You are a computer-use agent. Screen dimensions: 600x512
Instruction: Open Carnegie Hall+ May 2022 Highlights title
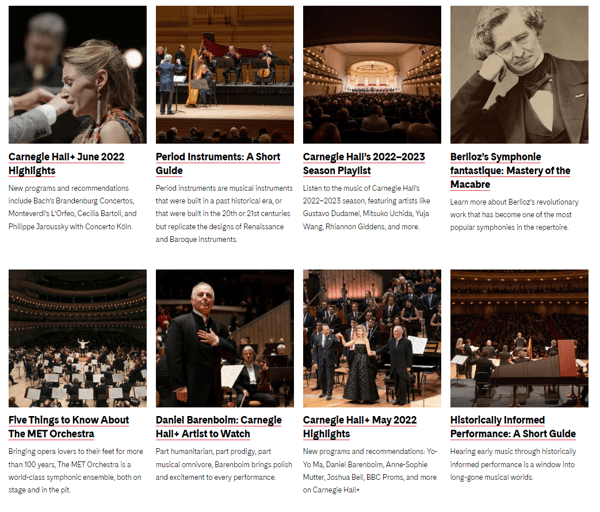point(360,427)
